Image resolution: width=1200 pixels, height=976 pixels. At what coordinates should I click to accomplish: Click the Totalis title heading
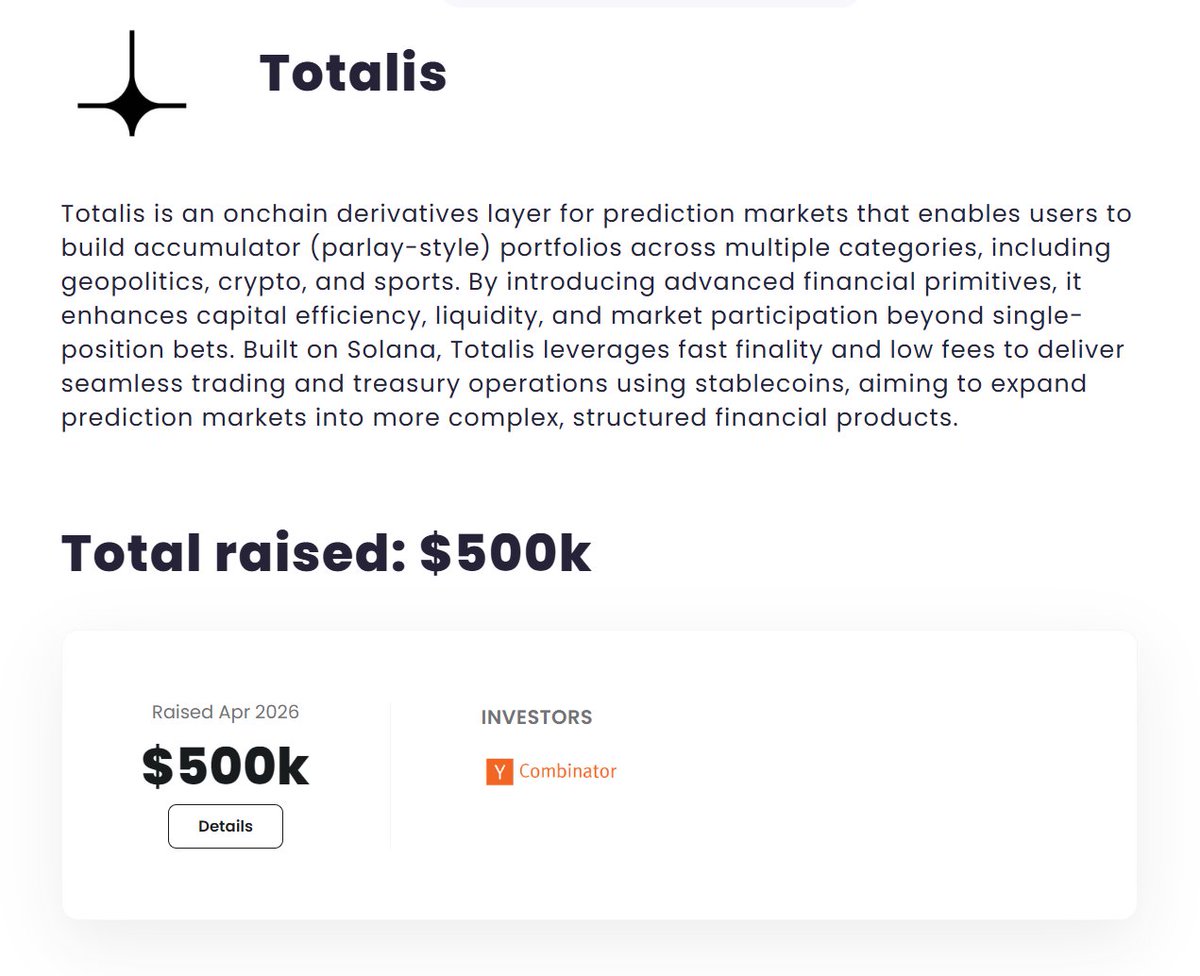353,73
